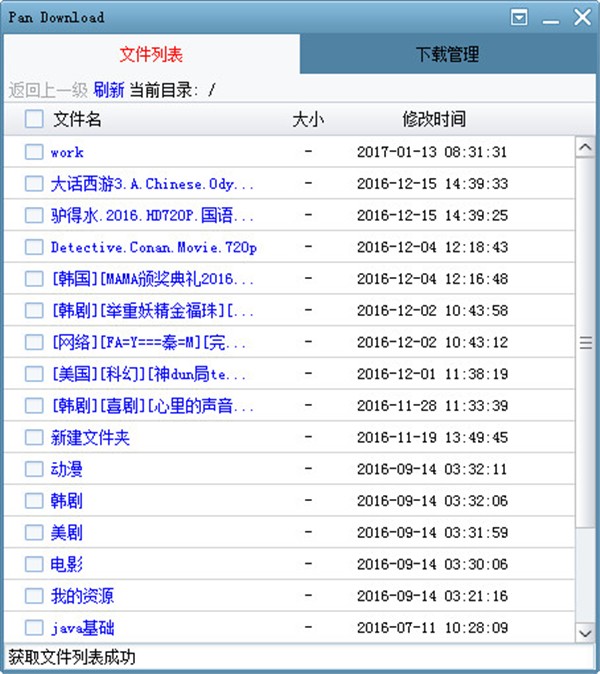Click the 返回上一级 link
The image size is (600, 674).
point(48,90)
